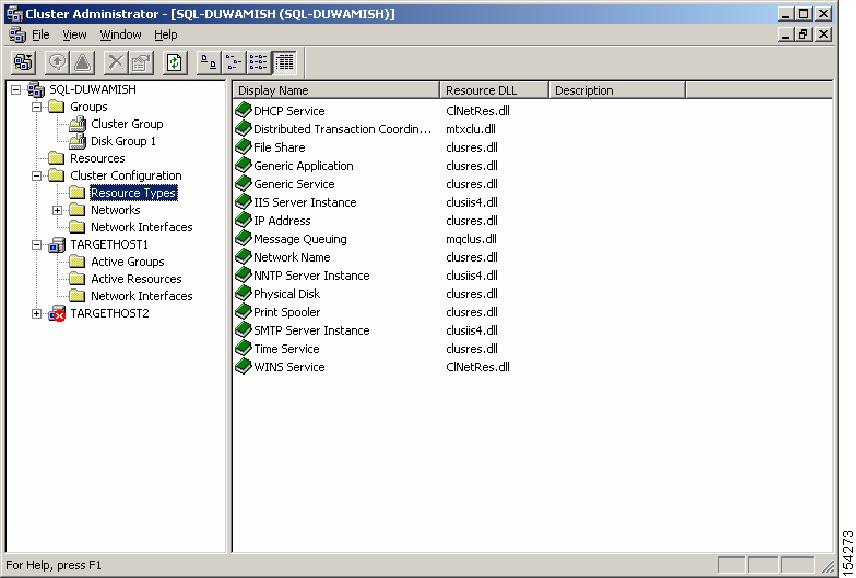Collapse the Groups folder expander
The height and width of the screenshot is (578, 856).
37,107
